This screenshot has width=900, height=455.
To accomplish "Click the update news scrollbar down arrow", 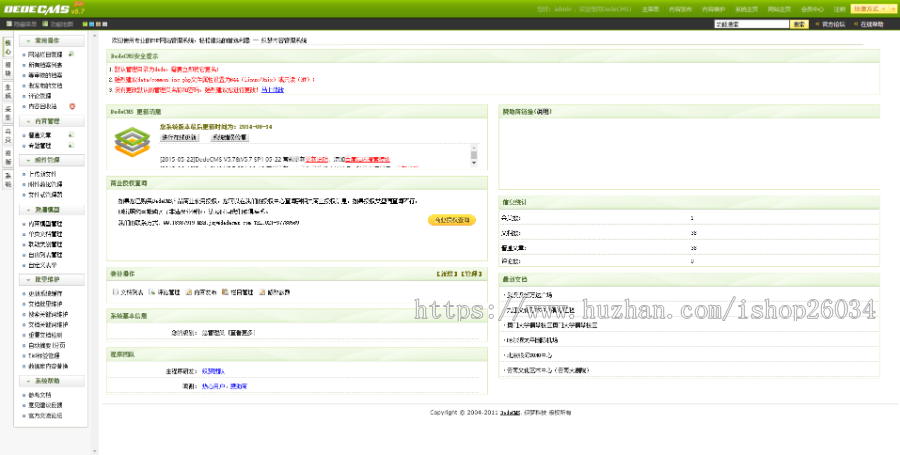I will click(474, 163).
